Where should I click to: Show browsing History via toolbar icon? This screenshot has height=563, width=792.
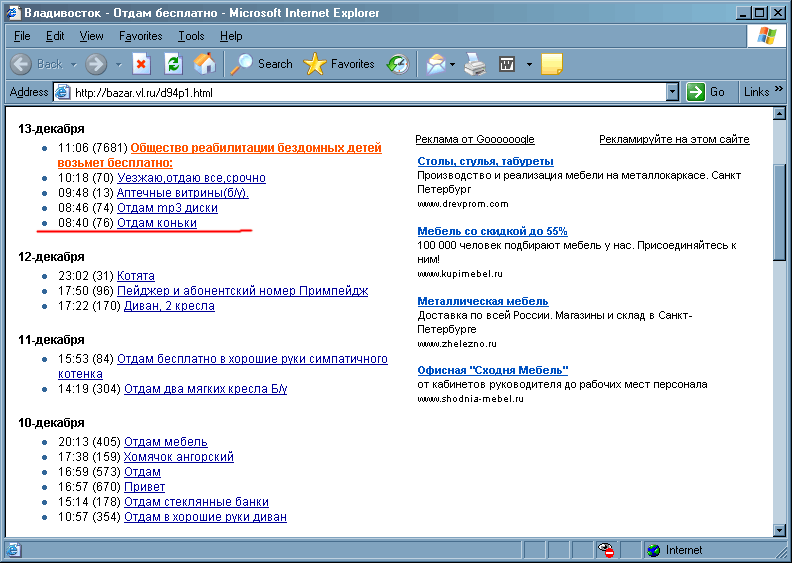click(398, 64)
